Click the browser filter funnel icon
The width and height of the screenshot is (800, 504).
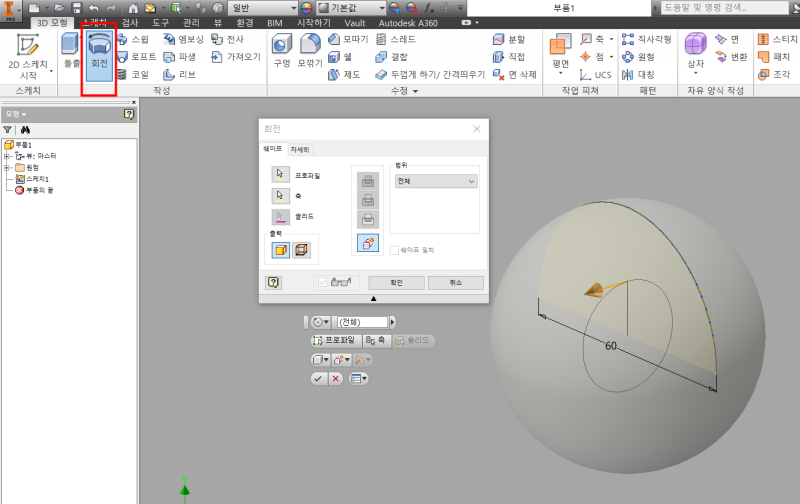pyautogui.click(x=8, y=130)
